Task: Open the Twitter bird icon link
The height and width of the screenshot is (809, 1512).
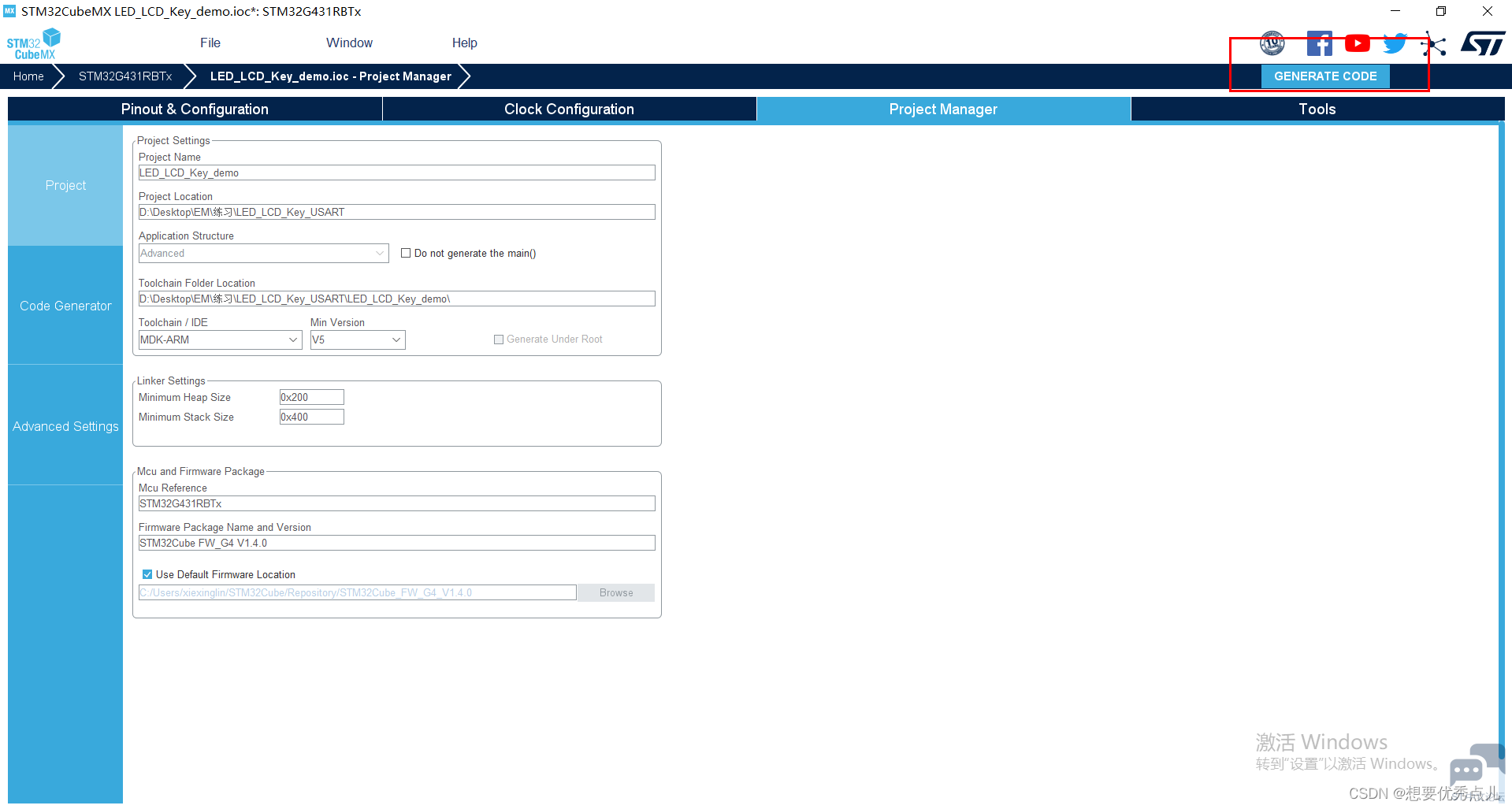Action: [x=1395, y=43]
